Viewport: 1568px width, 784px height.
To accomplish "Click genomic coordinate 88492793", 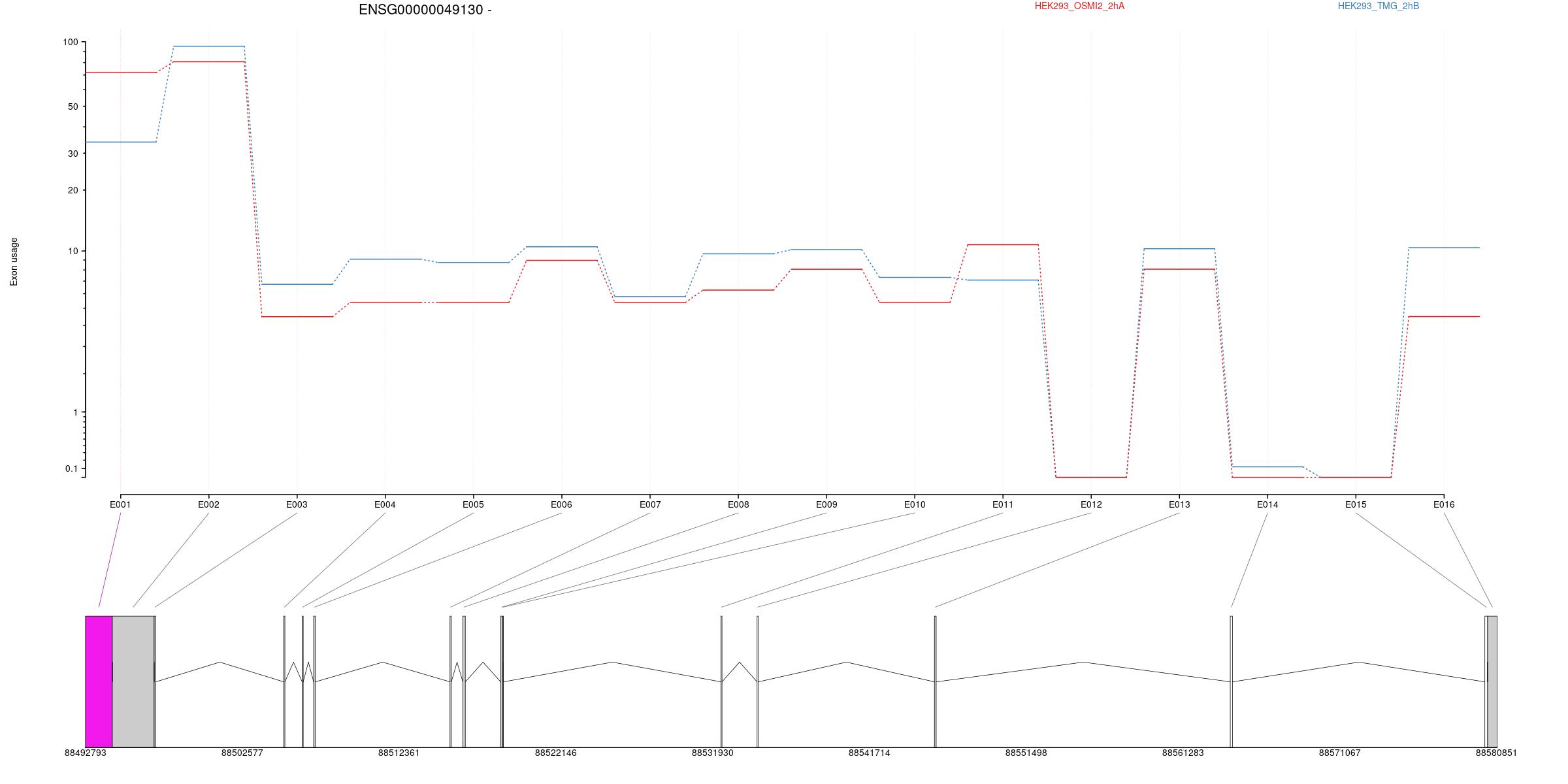I will point(86,753).
